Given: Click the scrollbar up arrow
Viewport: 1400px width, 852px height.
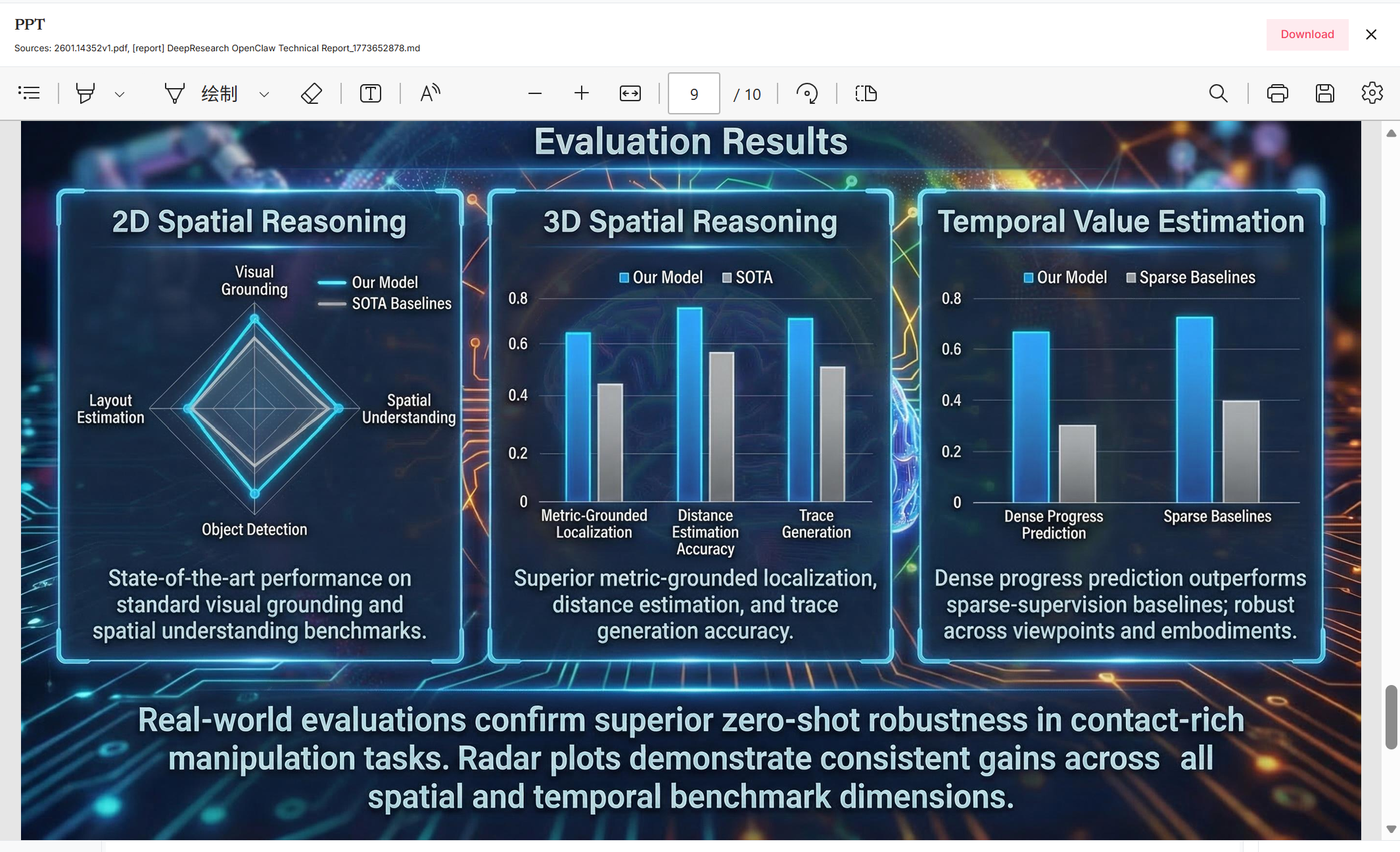Looking at the screenshot, I should [1391, 133].
